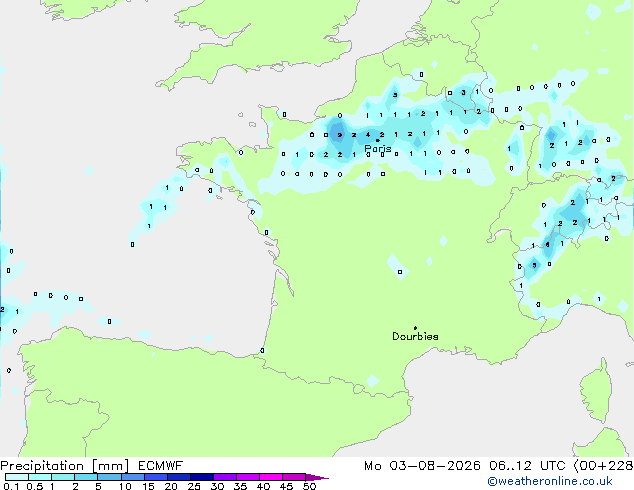Pick the legend swatch between 10 and 15

[x=132, y=477]
